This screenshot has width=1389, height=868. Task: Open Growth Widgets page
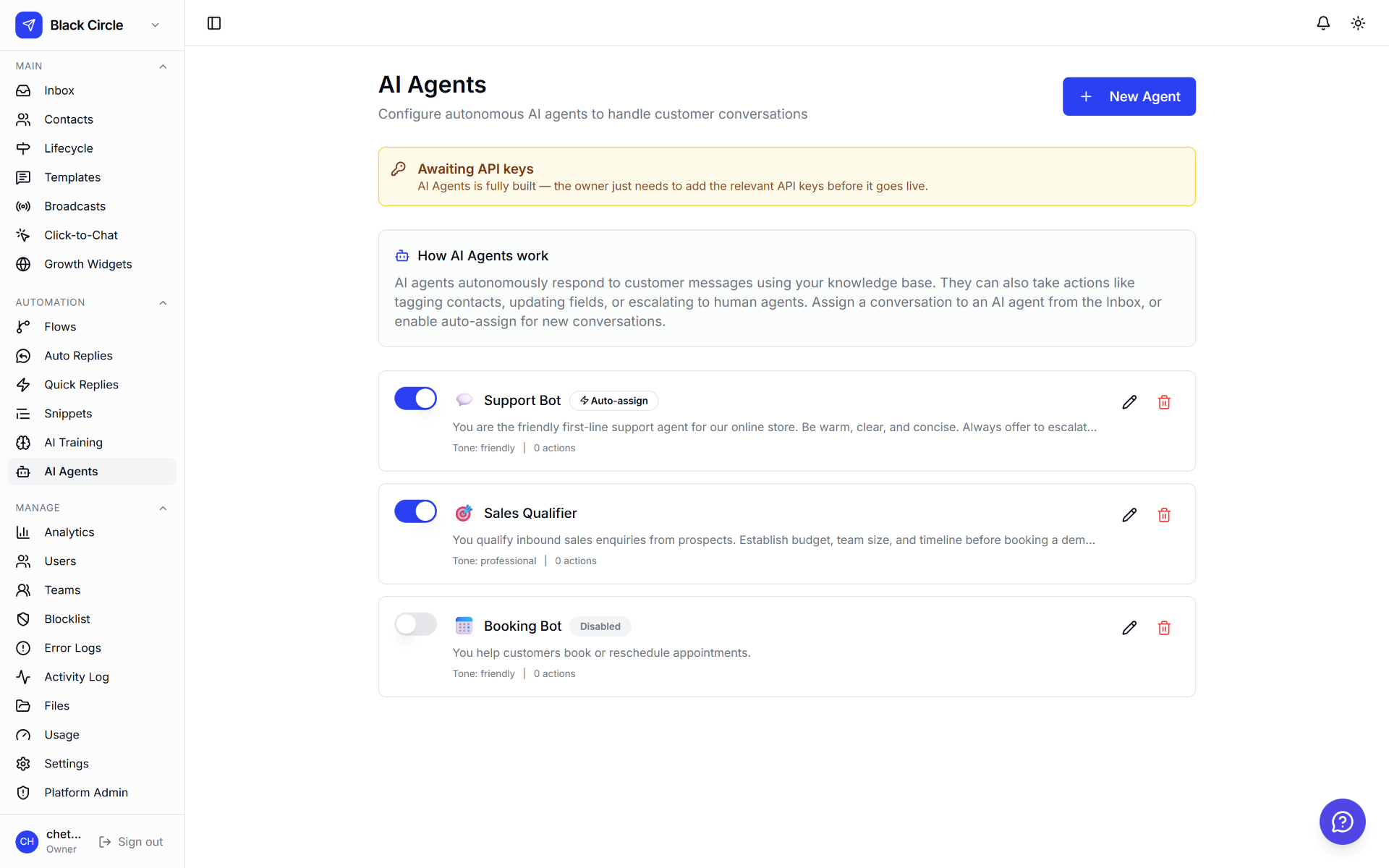[x=92, y=264]
